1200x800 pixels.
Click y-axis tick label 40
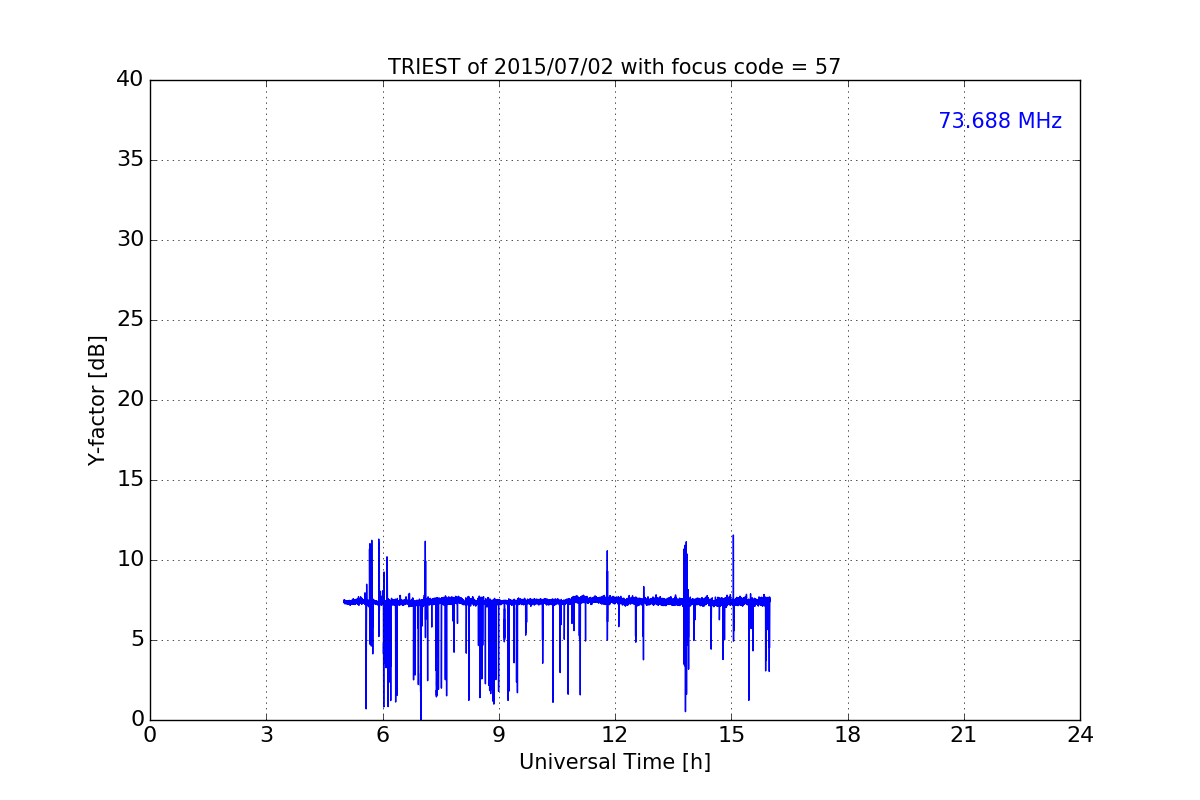pos(130,80)
